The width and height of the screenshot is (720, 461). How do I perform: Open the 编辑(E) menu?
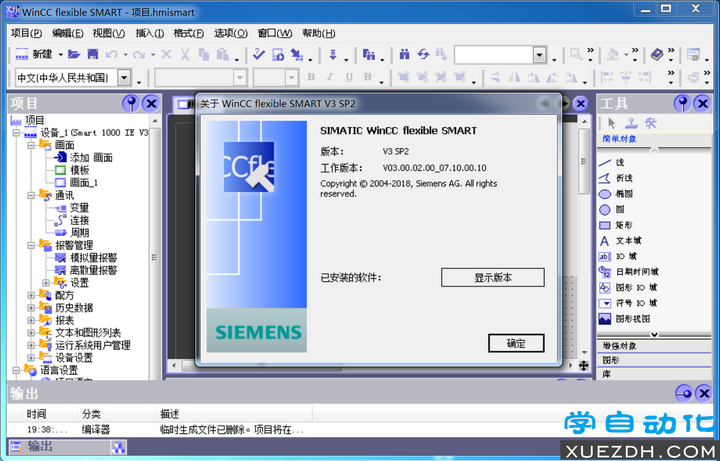(68, 33)
